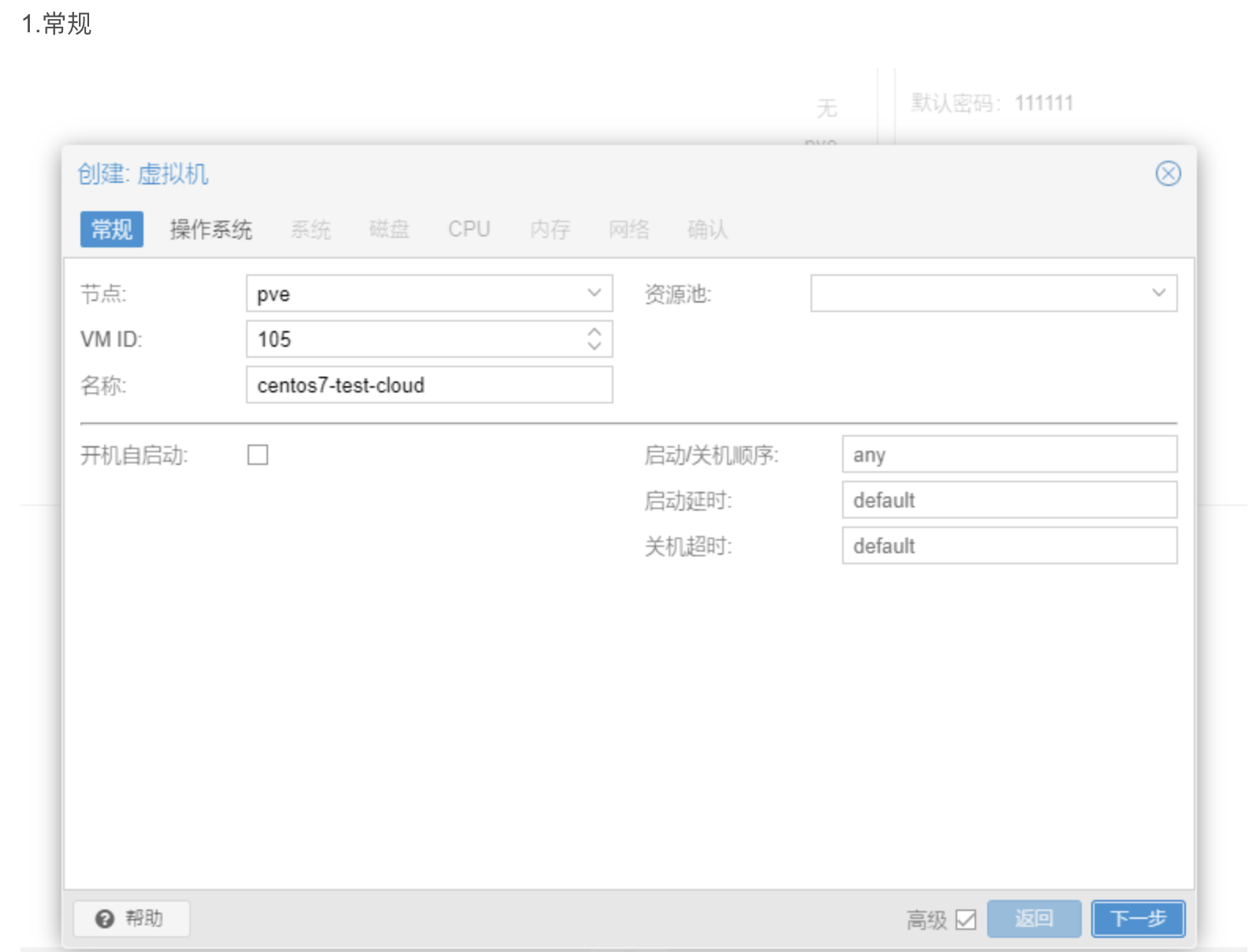Increase the VM ID with up arrow
This screenshot has width=1260, height=952.
coord(594,332)
